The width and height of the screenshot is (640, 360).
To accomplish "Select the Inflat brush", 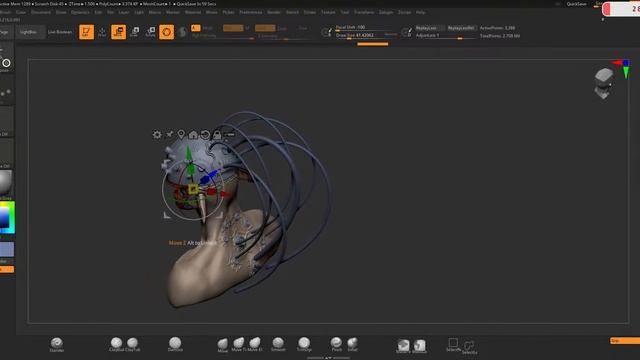I will pos(353,344).
